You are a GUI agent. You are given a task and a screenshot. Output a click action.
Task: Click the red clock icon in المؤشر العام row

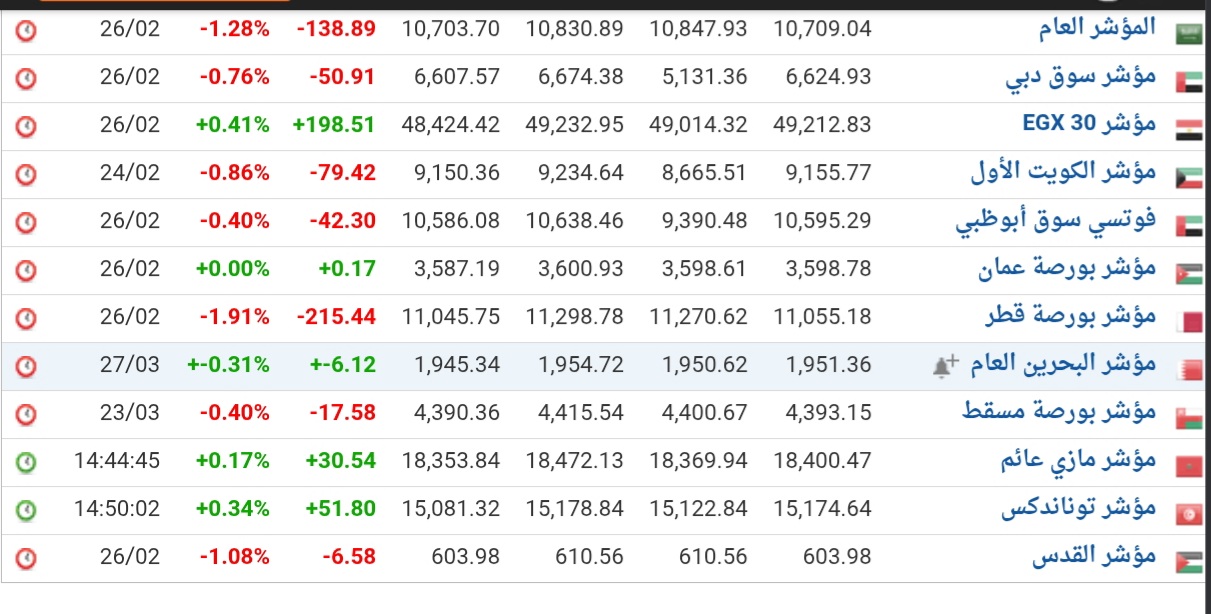point(26,30)
